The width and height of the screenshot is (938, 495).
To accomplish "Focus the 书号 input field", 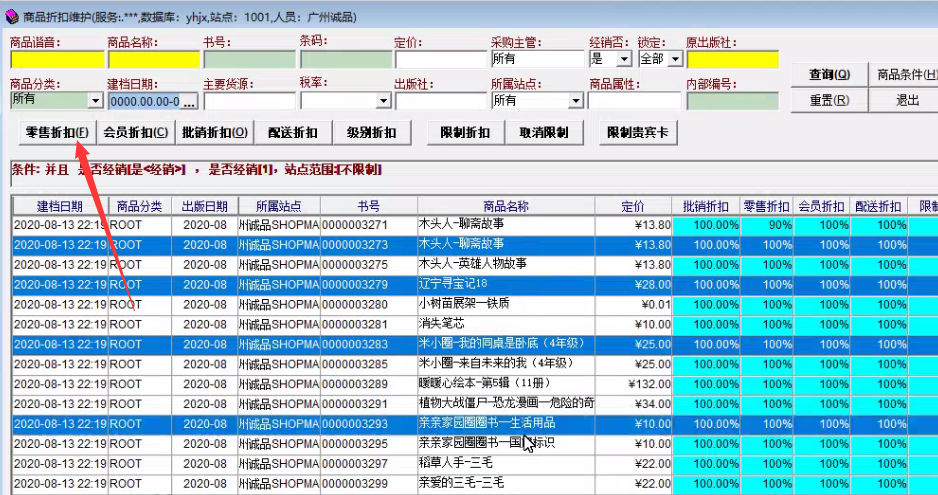I will click(x=249, y=60).
